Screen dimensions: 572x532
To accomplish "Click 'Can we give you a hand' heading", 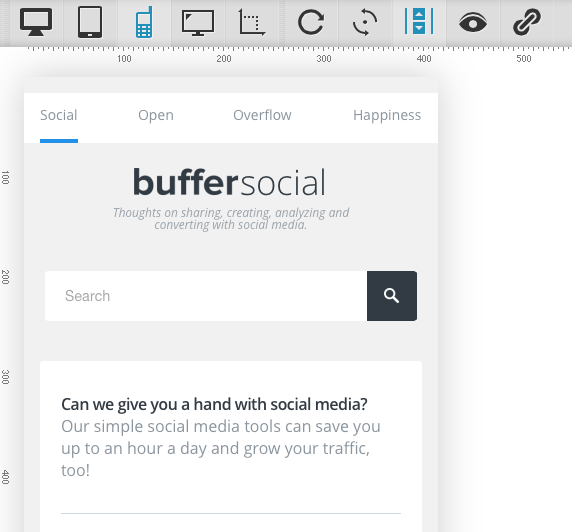I will [x=214, y=404].
